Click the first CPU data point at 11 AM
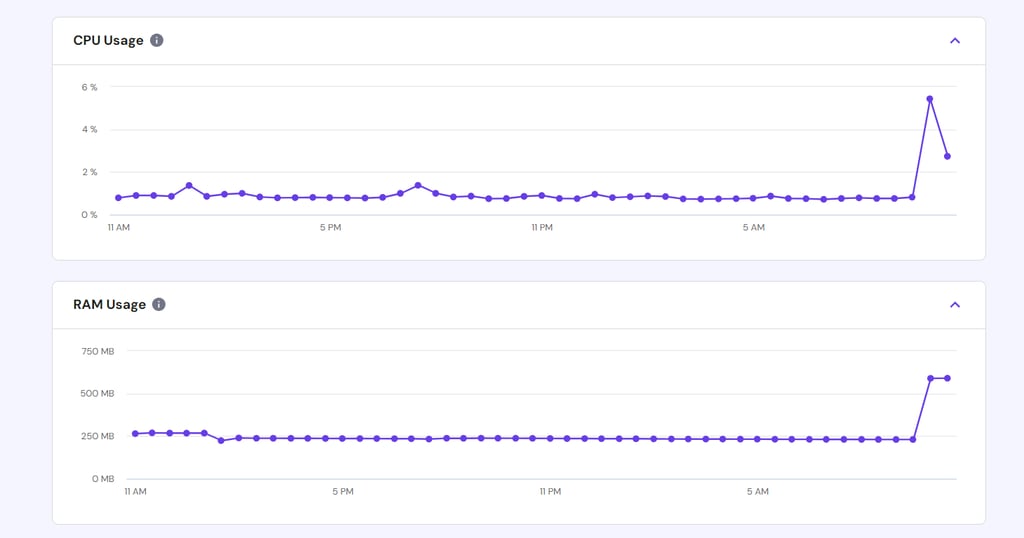This screenshot has width=1024, height=538. [x=118, y=198]
